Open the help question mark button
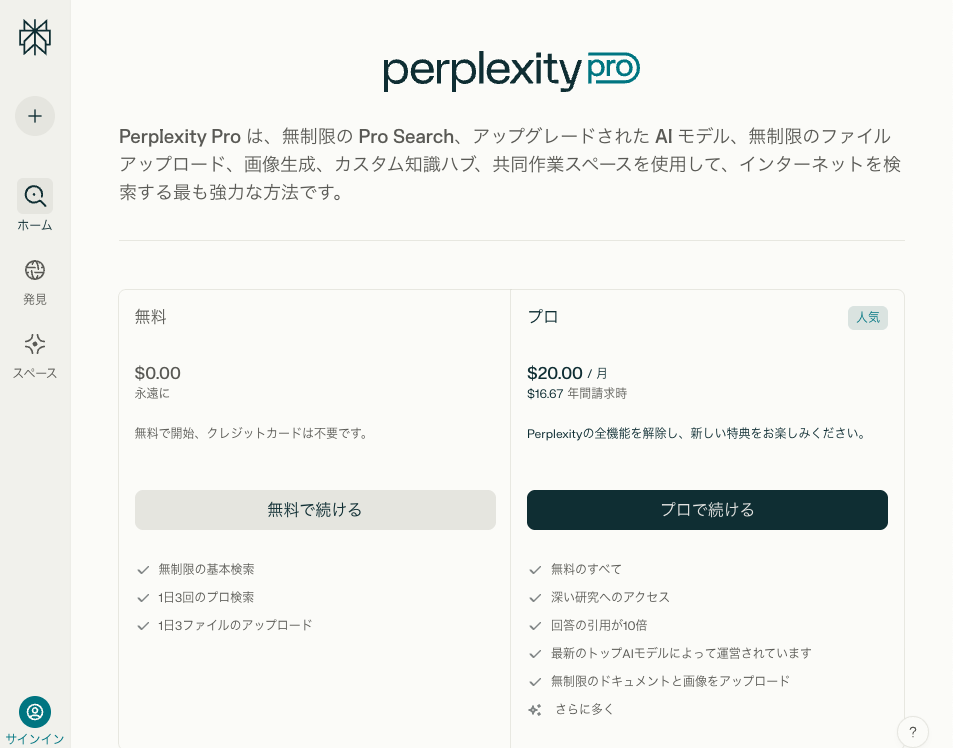Viewport: 953px width, 748px height. (912, 732)
